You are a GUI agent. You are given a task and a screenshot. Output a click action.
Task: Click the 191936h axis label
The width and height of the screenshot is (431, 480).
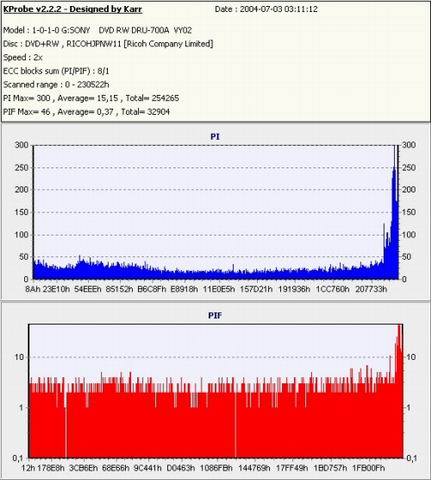(x=294, y=289)
